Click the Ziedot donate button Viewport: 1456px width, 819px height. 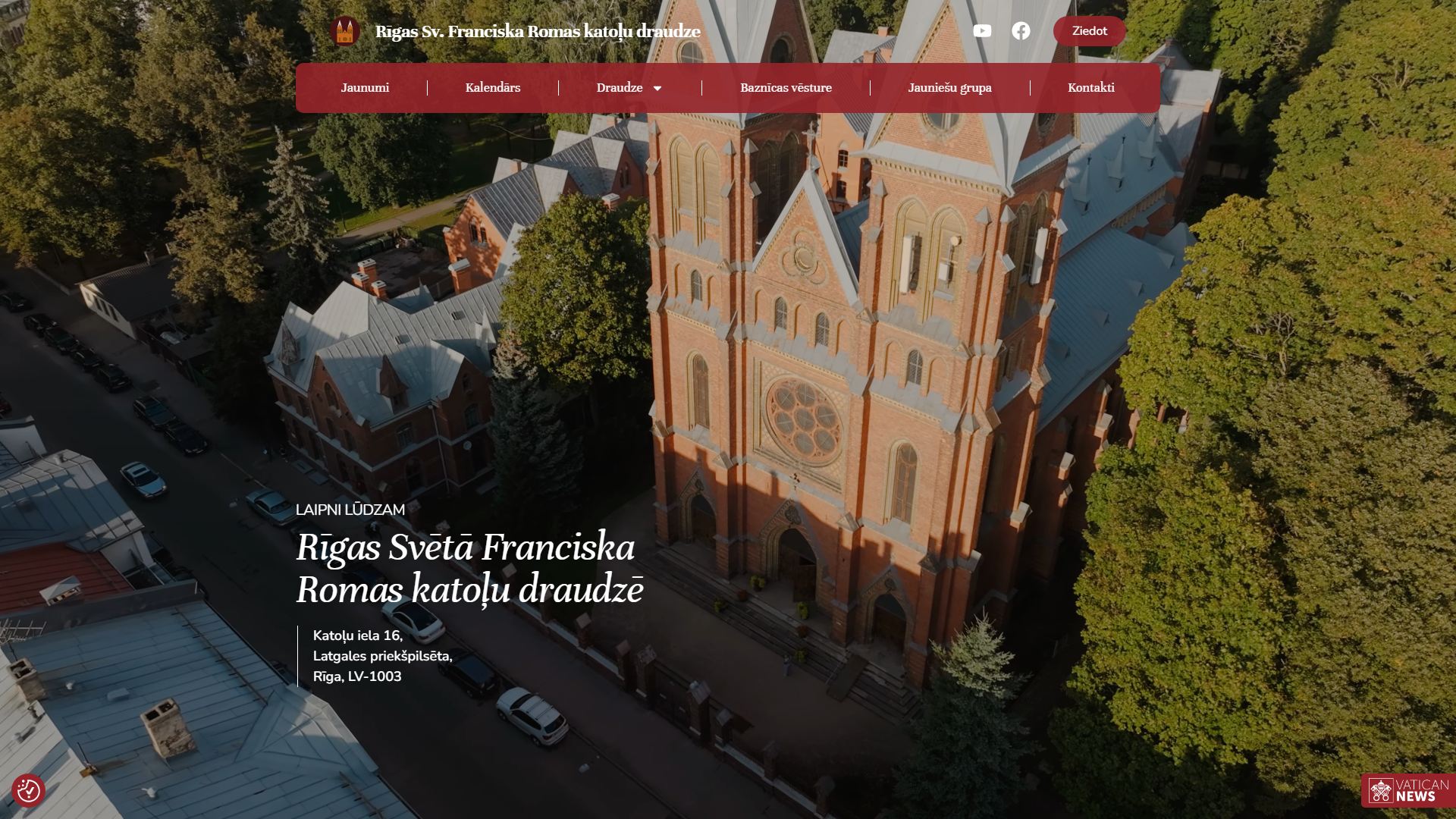pos(1089,31)
